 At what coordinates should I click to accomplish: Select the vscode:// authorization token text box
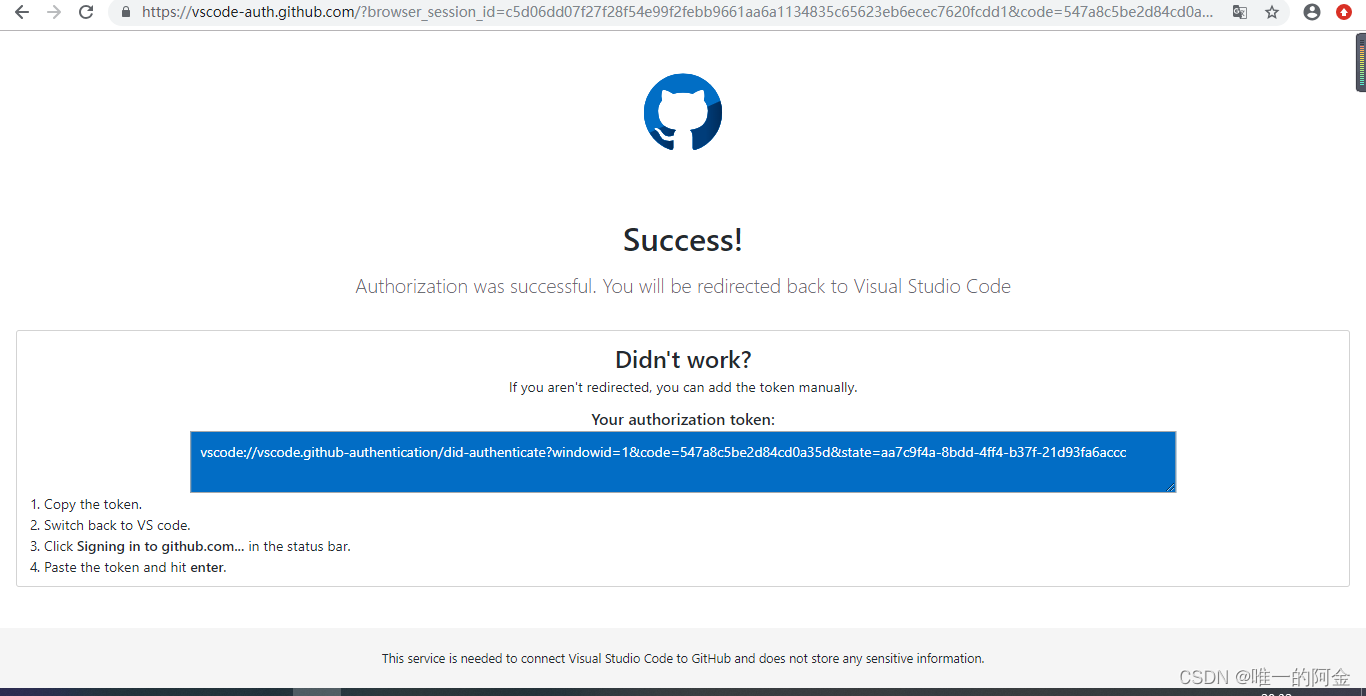[683, 462]
